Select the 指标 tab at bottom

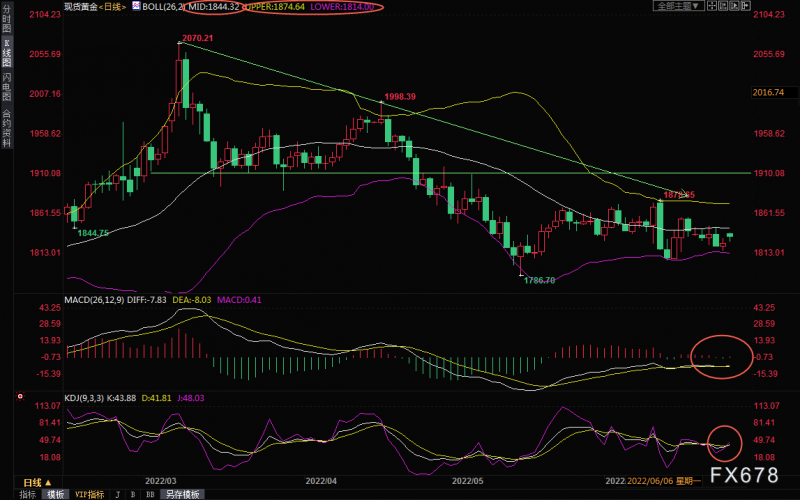[x=28, y=494]
